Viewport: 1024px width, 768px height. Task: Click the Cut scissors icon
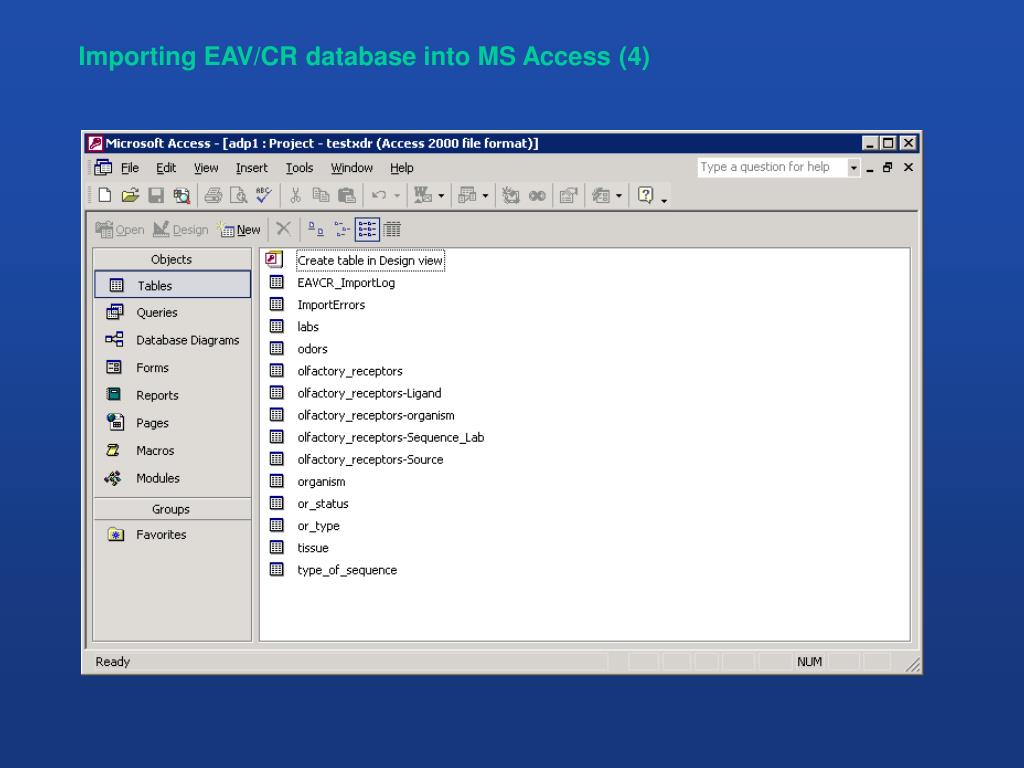[x=295, y=195]
